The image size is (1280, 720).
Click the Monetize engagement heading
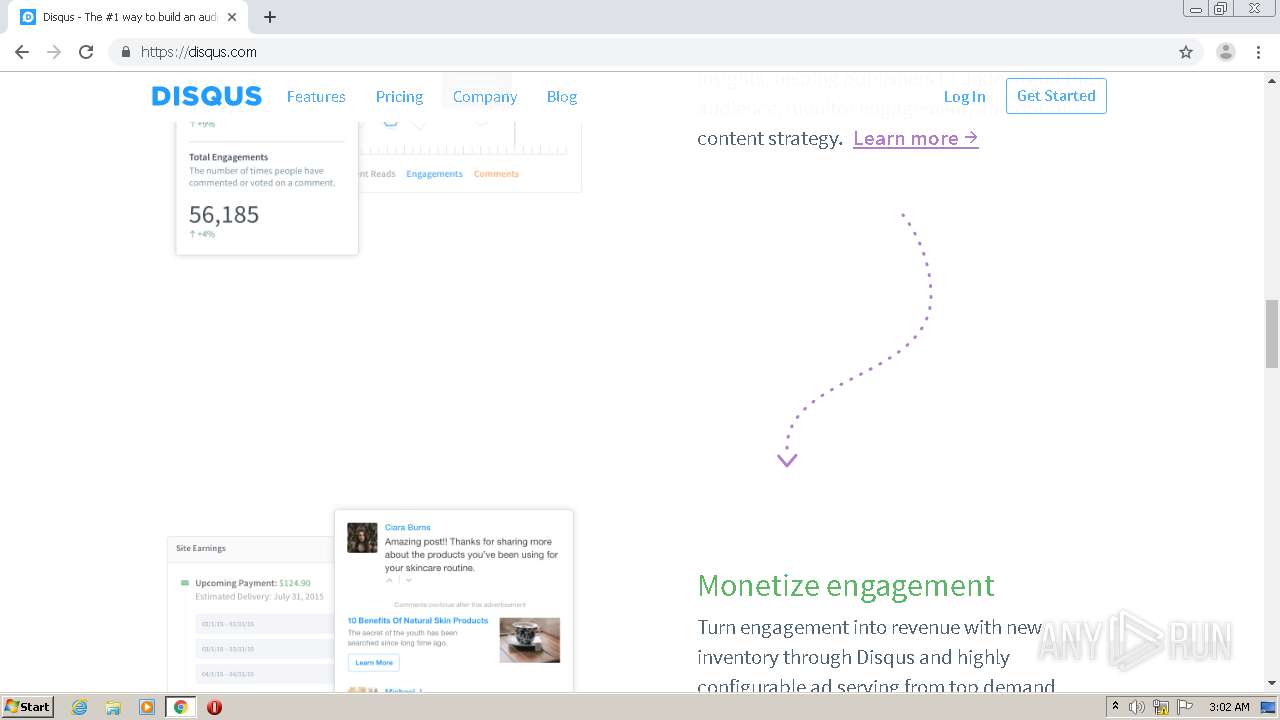pyautogui.click(x=846, y=585)
